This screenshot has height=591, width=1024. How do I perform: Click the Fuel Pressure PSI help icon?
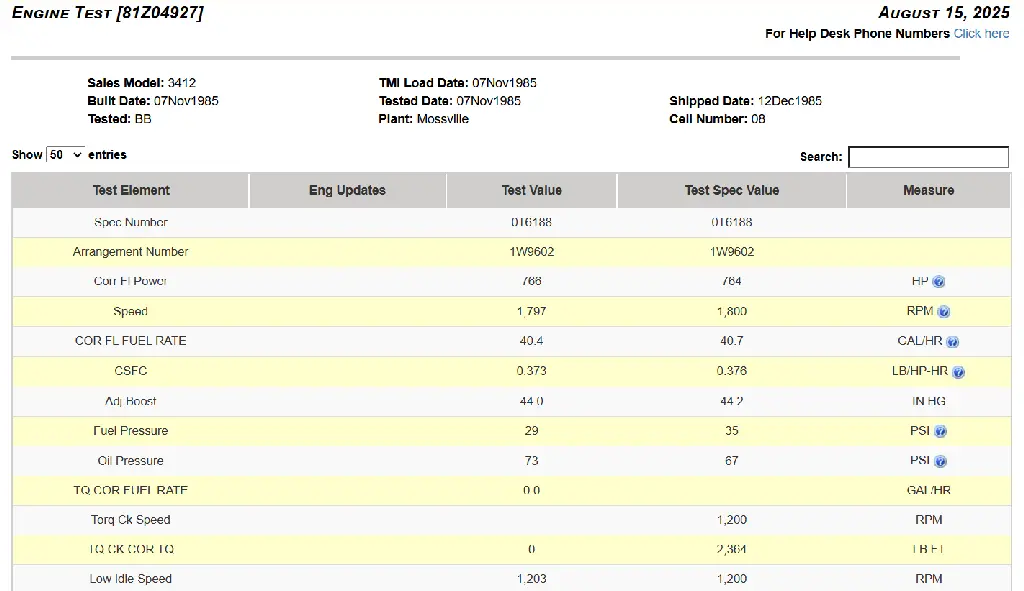[x=940, y=432]
